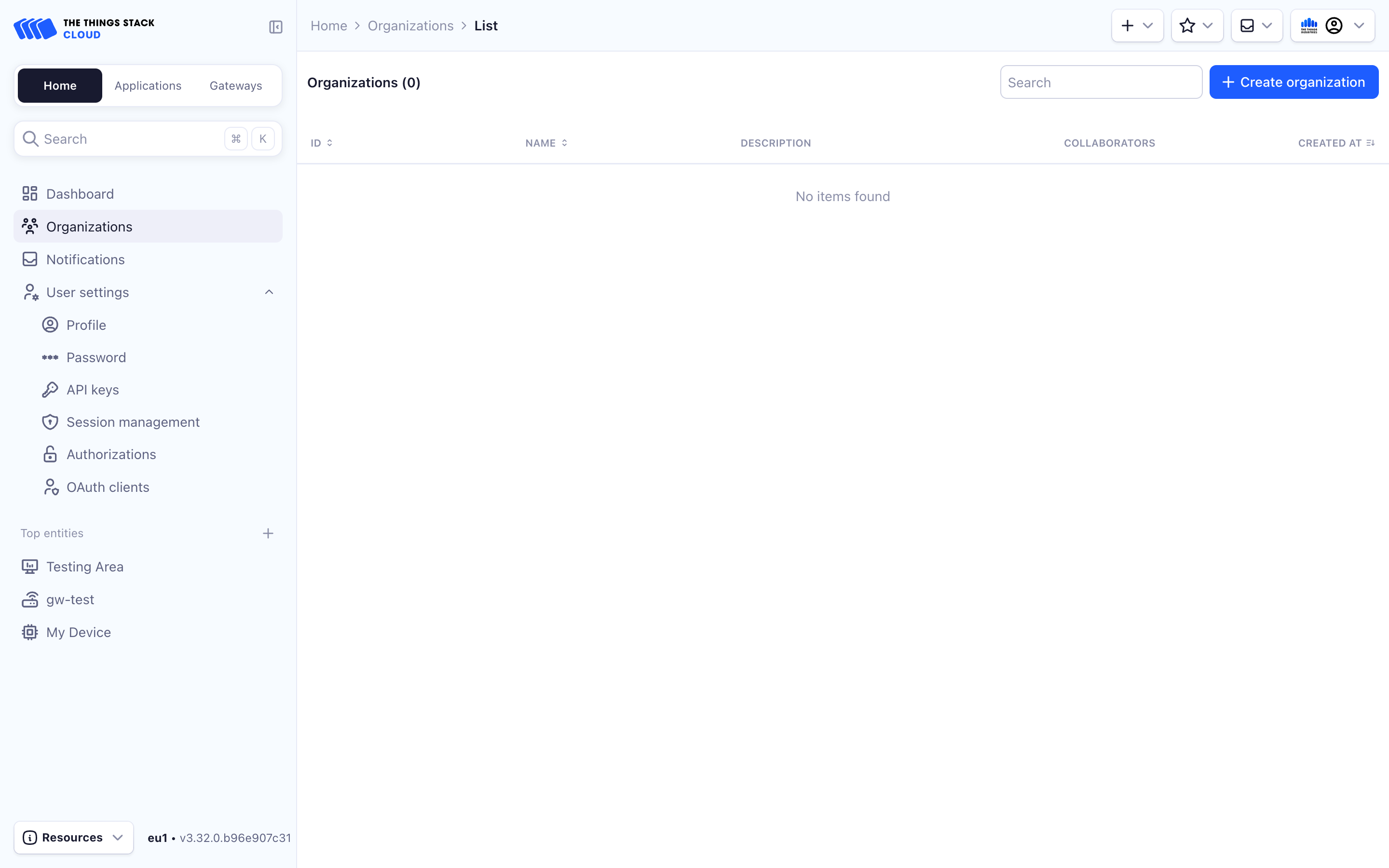
Task: Open Session management page
Action: 133,422
